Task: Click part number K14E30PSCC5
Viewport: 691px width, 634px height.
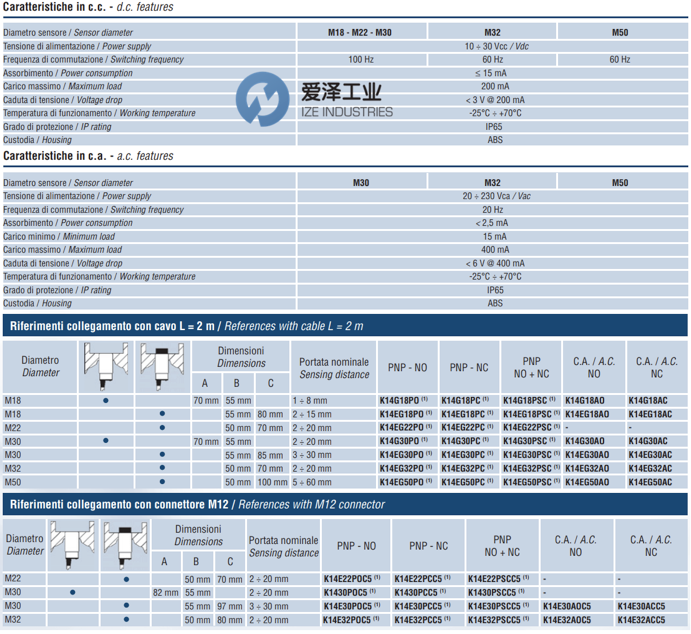Action: (x=500, y=606)
